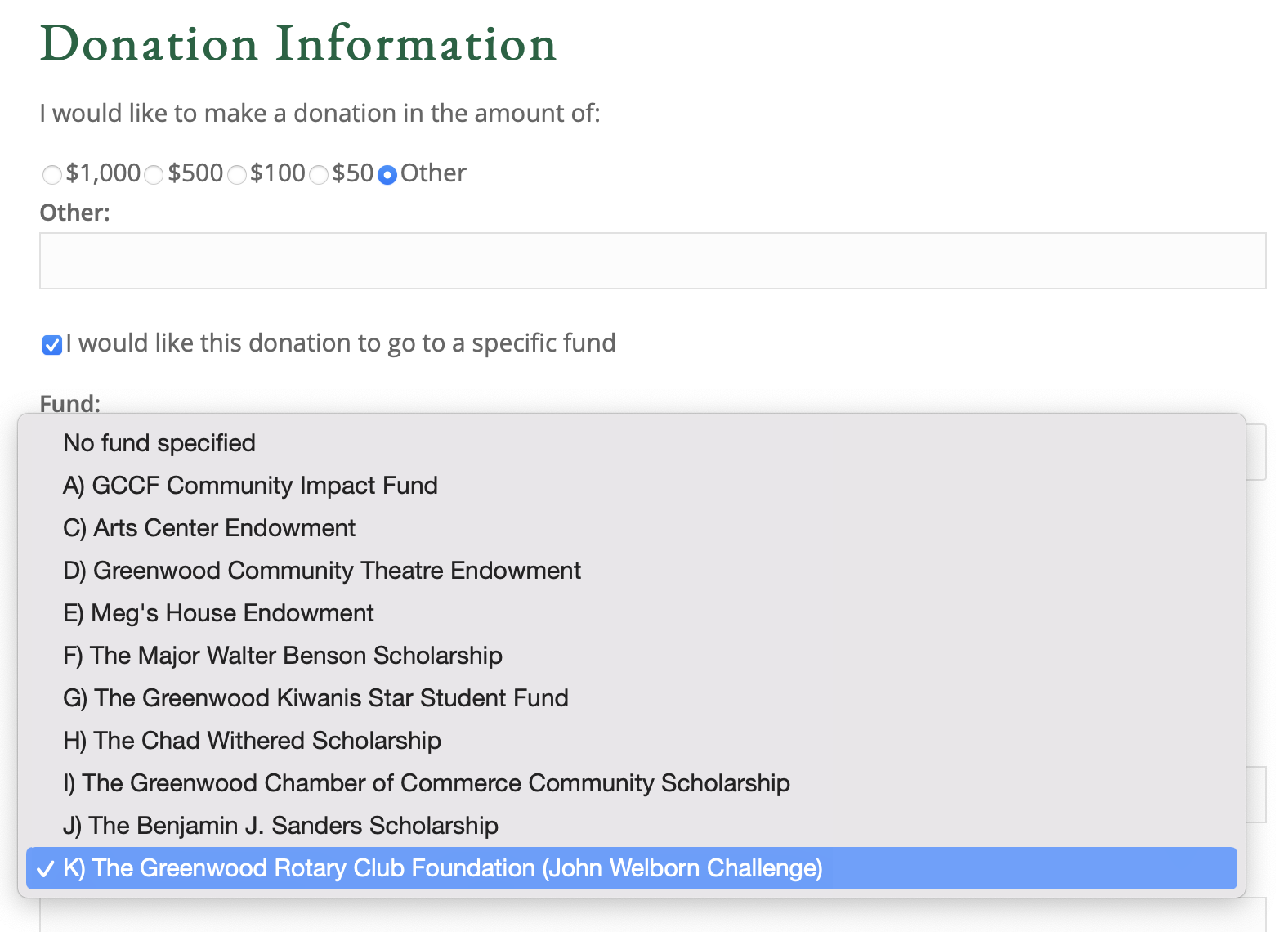Select G) Greenwood Kiwanis Star Student Fund
The width and height of the screenshot is (1288, 932).
(632, 698)
